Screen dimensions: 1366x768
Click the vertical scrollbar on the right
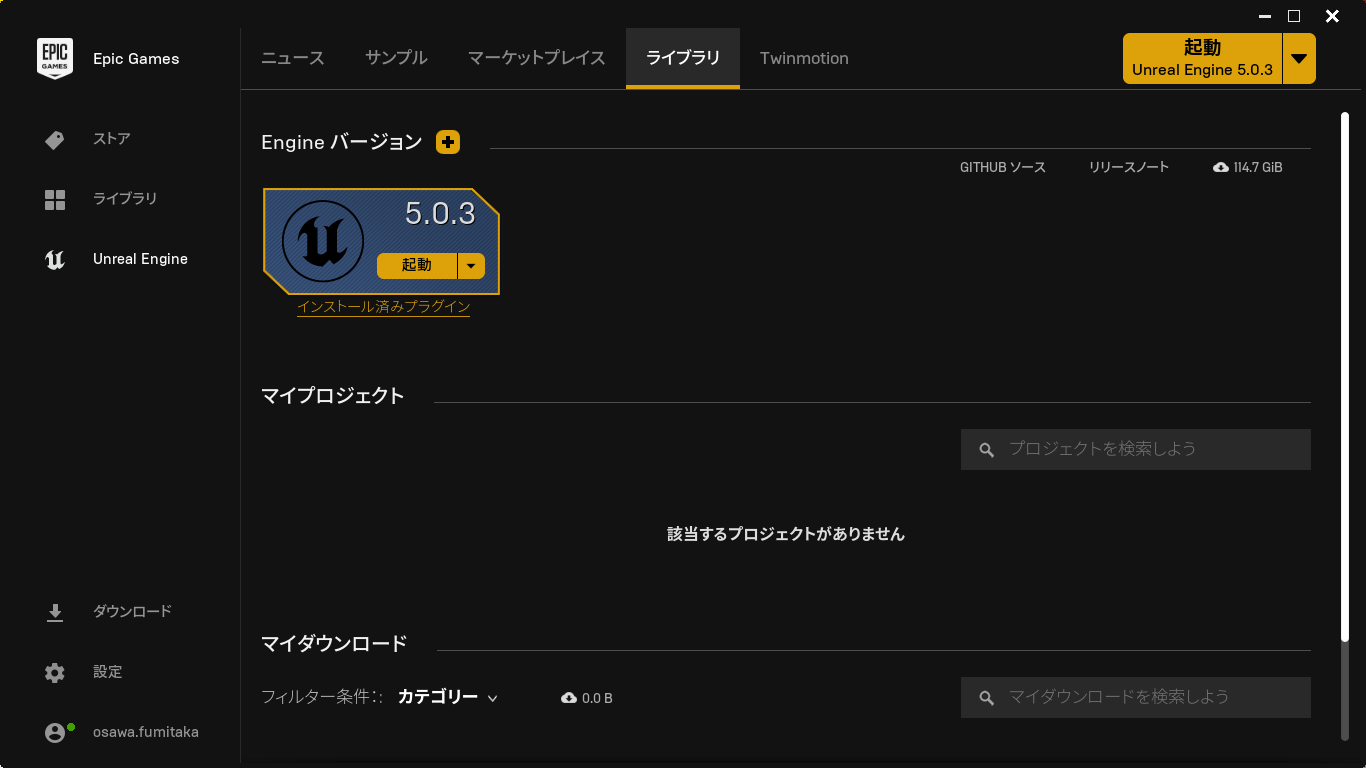pyautogui.click(x=1345, y=377)
